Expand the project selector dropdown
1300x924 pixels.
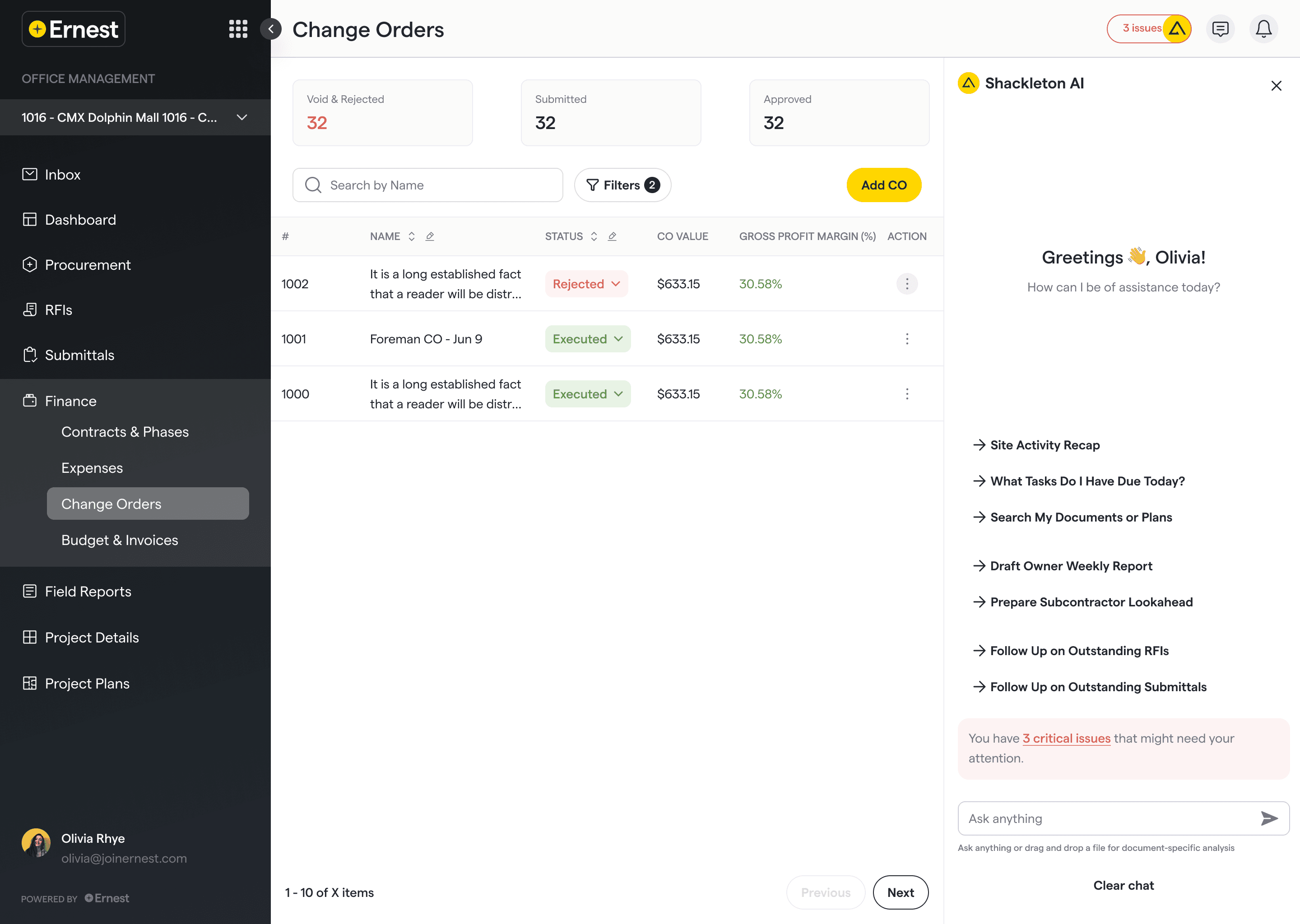[241, 117]
